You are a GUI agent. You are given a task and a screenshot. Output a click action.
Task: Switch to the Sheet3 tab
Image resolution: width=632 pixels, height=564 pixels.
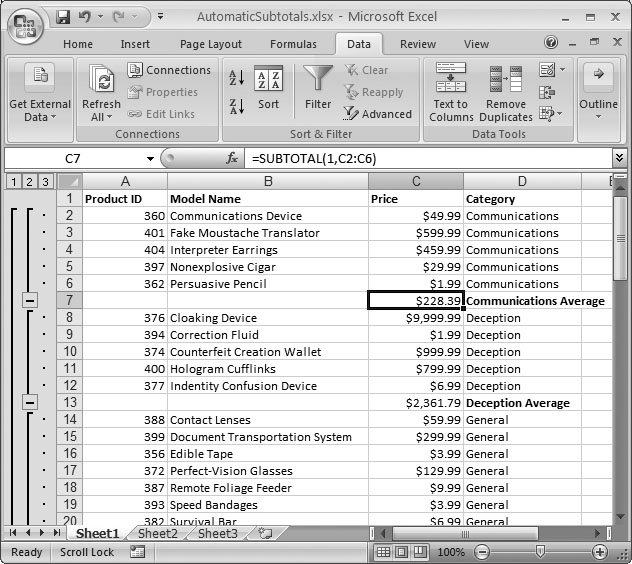click(218, 534)
